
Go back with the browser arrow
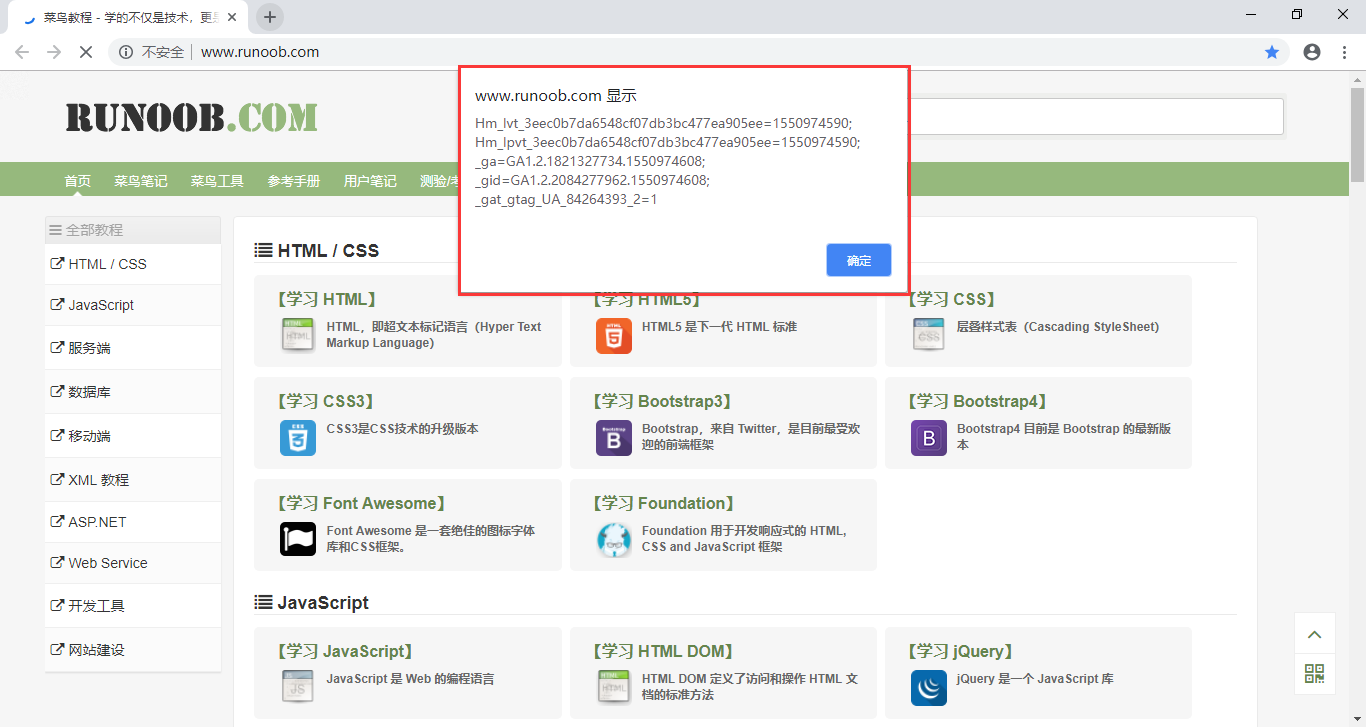[22, 52]
